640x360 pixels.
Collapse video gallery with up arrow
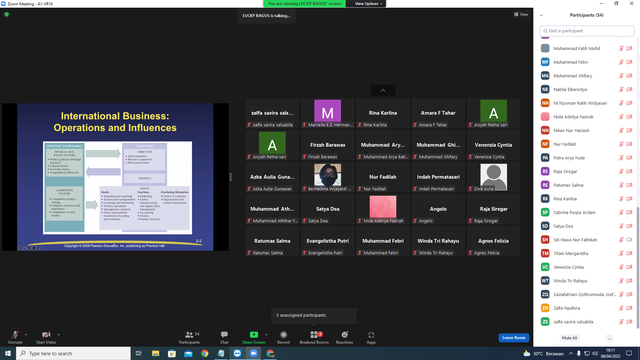(383, 90)
